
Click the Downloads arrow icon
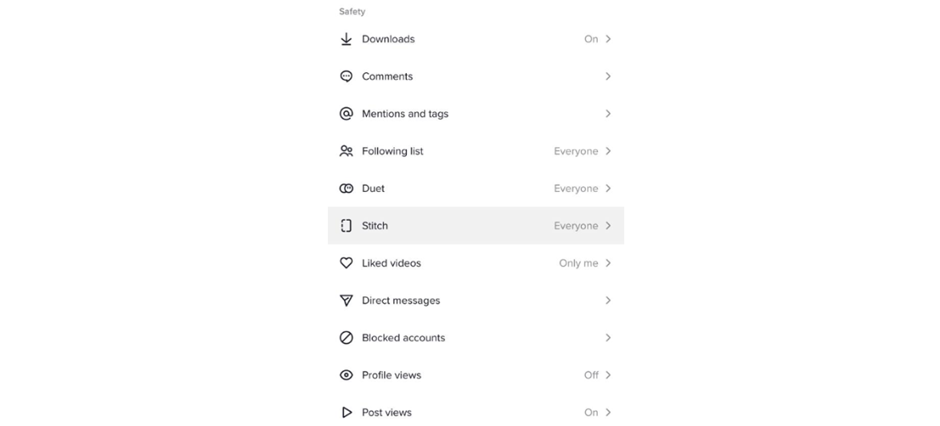tap(346, 39)
